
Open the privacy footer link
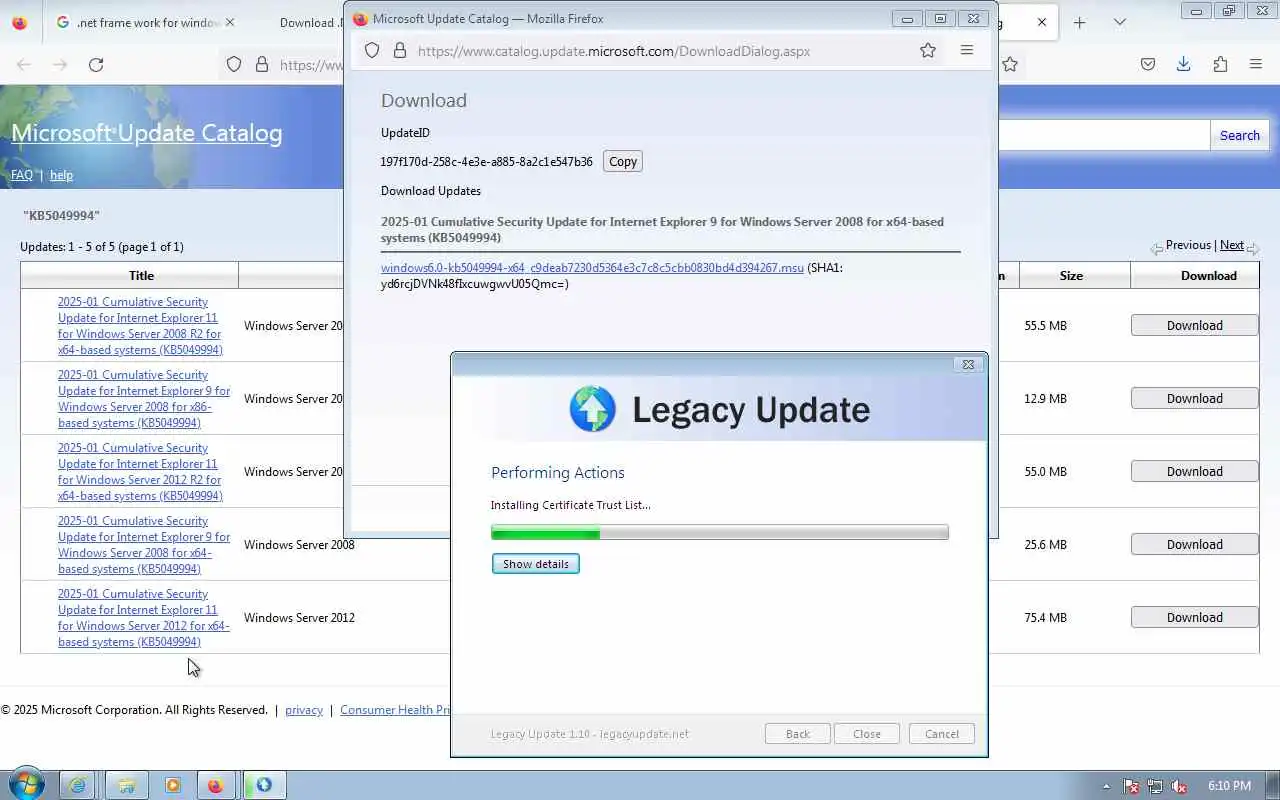click(304, 710)
